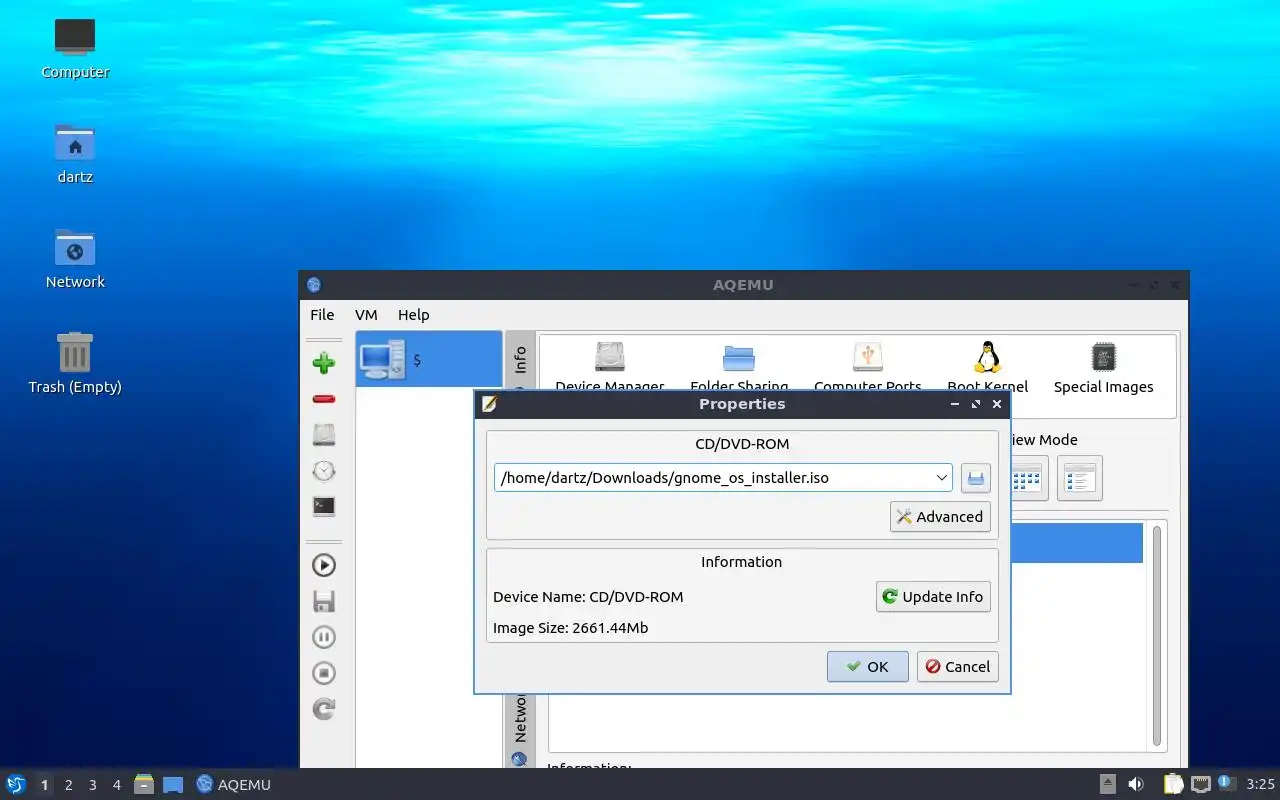
Task: Open the Lubuntu start menu button
Action: (x=15, y=785)
